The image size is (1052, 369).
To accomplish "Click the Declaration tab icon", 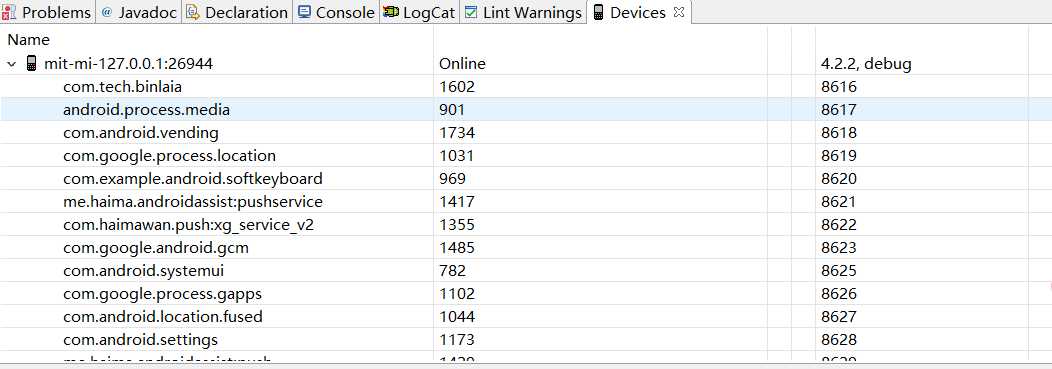I will (193, 12).
